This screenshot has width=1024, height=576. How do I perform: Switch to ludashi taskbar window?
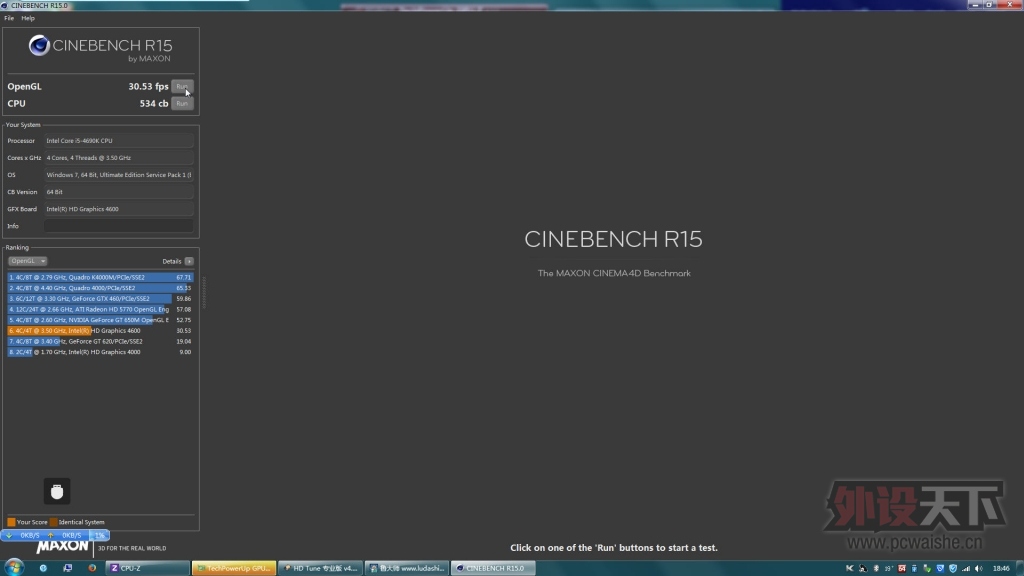[x=407, y=568]
